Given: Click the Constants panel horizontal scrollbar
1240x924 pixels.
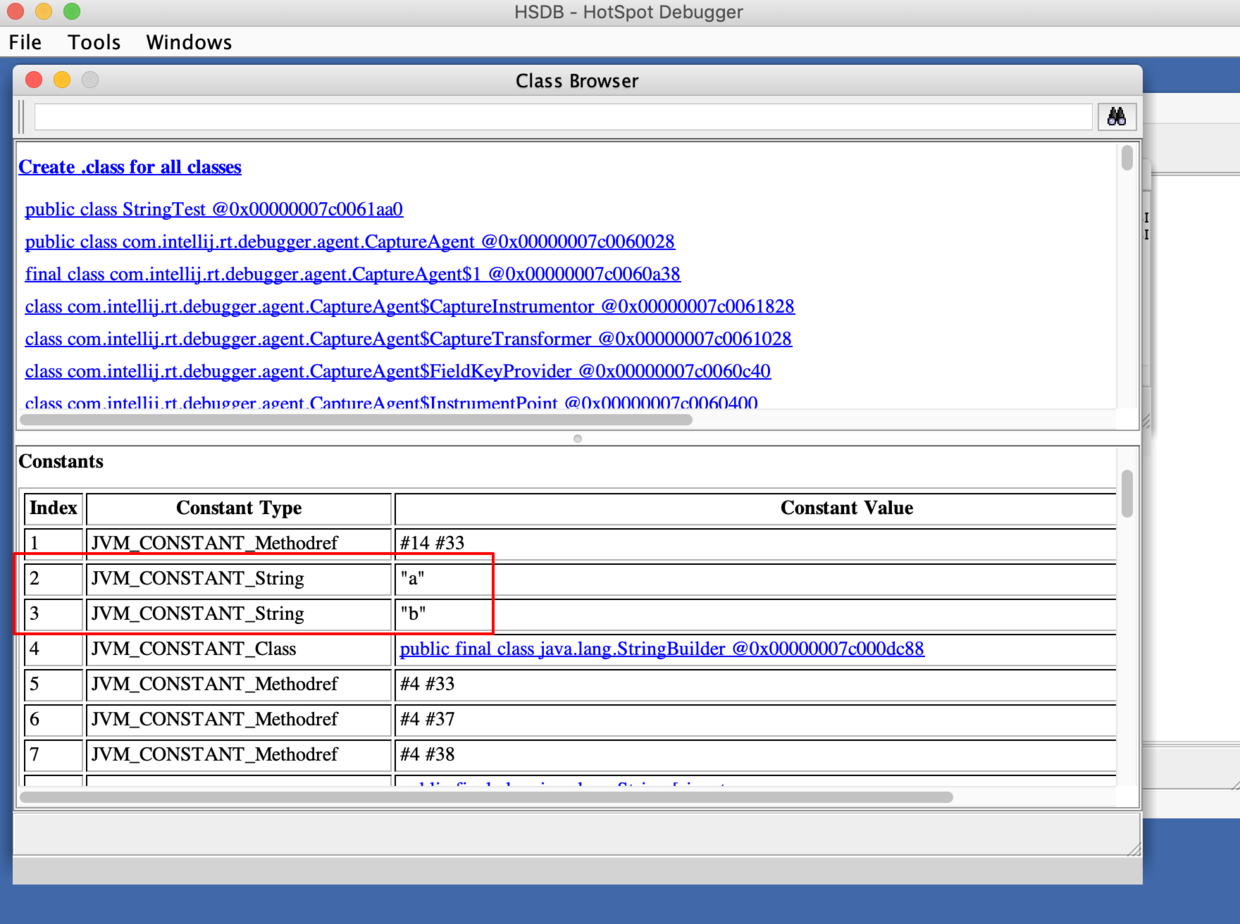Looking at the screenshot, I should click(x=486, y=797).
